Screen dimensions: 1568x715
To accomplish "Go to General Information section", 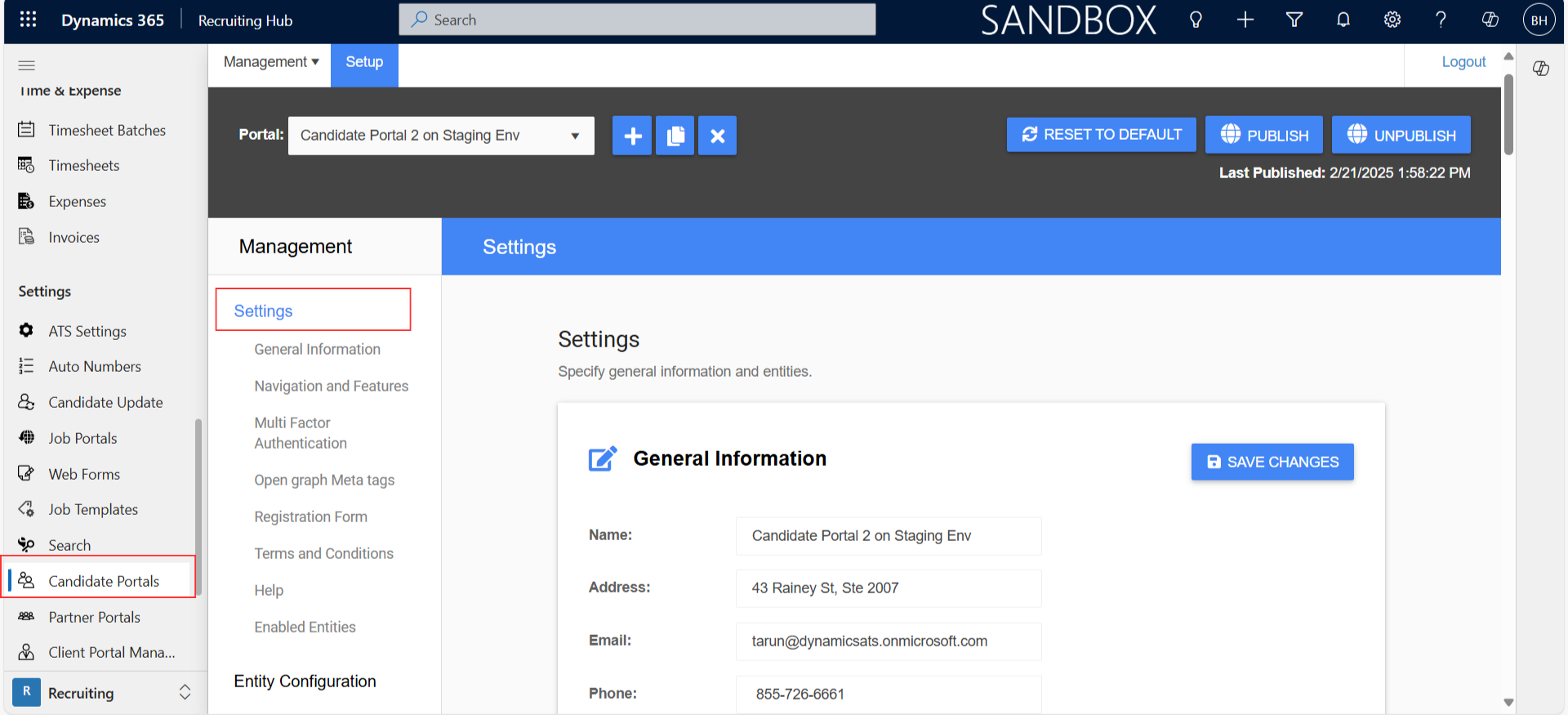I will pyautogui.click(x=317, y=349).
